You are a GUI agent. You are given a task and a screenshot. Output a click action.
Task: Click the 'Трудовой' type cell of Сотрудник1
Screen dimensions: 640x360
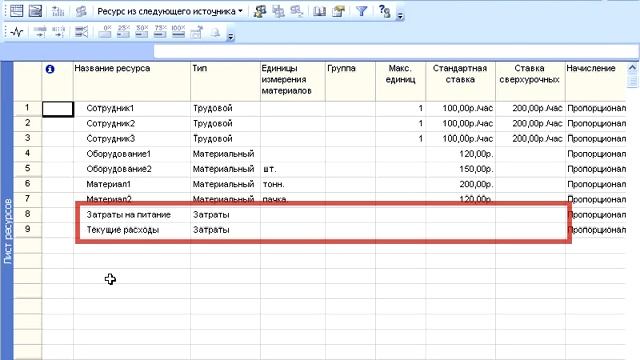(x=225, y=109)
